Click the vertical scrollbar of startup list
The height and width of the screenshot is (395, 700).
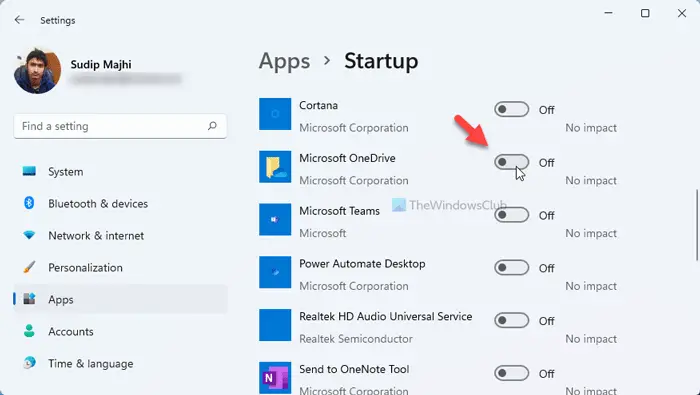coord(696,225)
